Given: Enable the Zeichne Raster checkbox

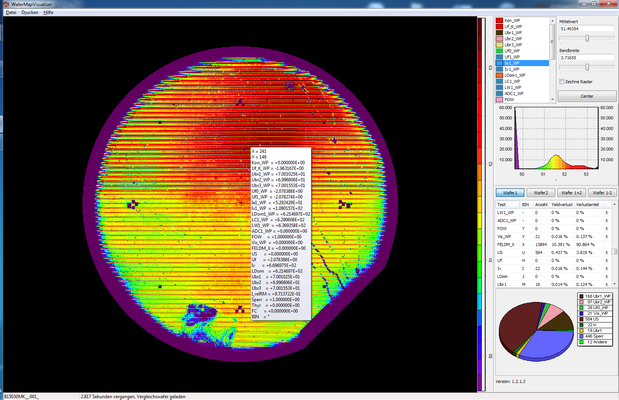Looking at the screenshot, I should pos(561,81).
